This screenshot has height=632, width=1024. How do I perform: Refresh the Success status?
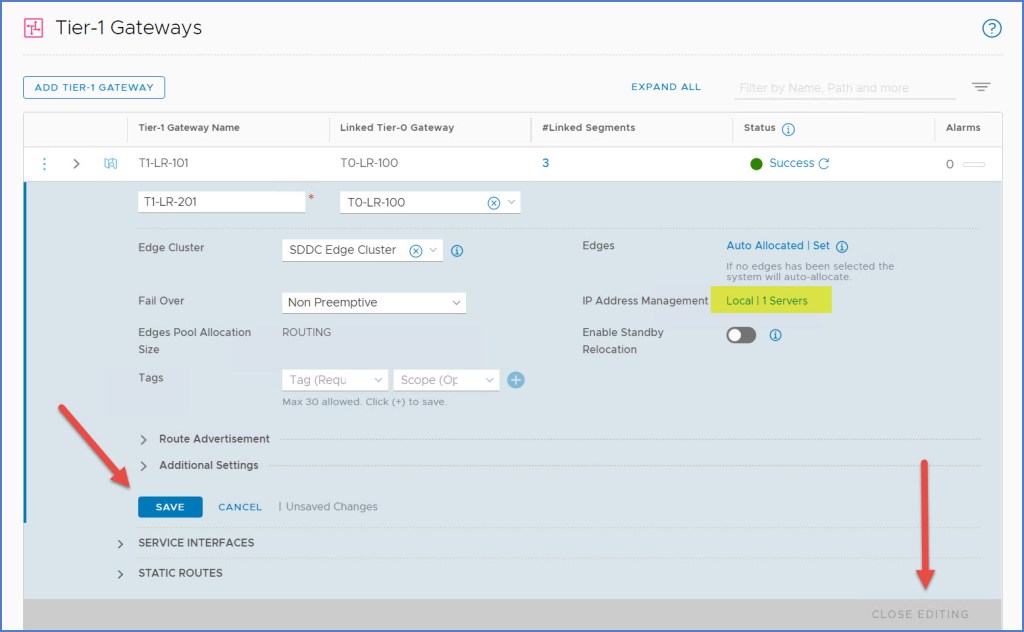[x=824, y=164]
